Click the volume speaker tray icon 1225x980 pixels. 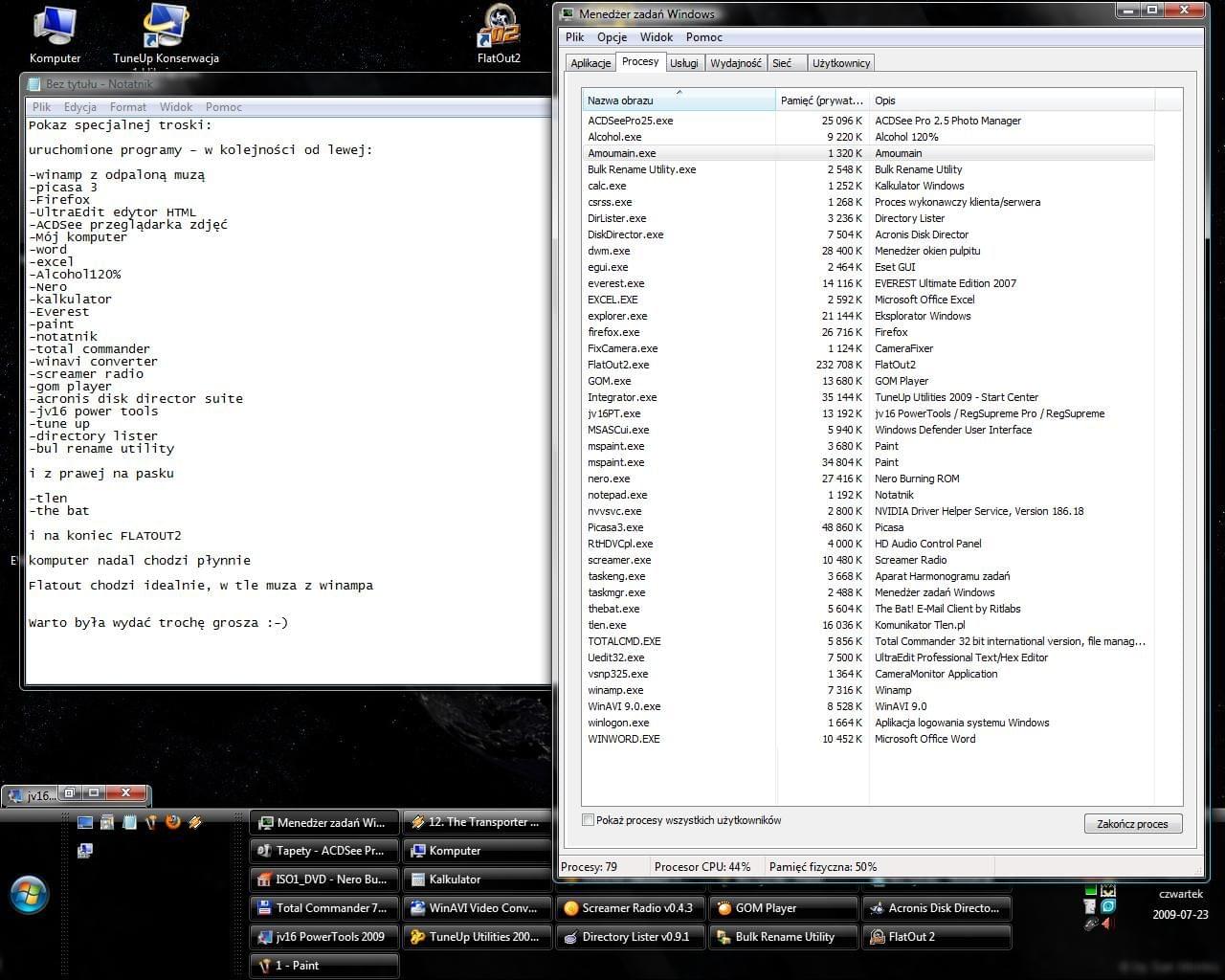click(x=1108, y=924)
